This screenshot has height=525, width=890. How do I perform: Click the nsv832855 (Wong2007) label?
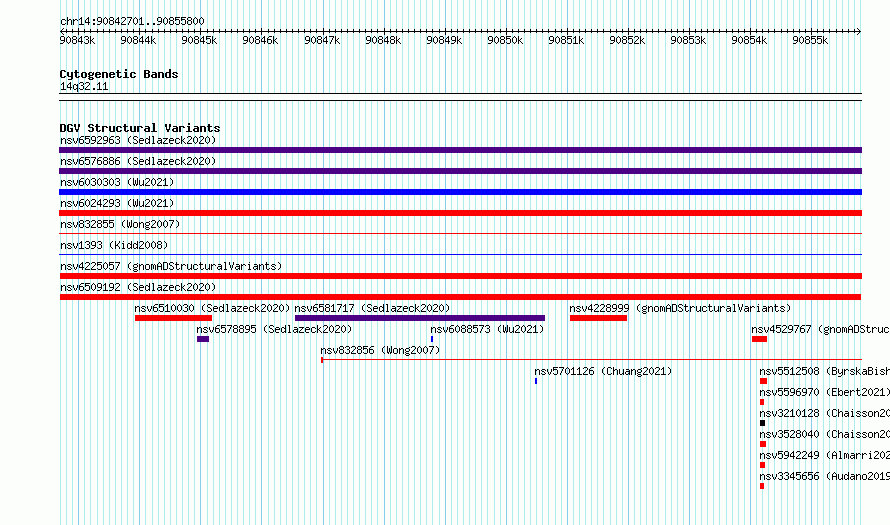point(120,224)
